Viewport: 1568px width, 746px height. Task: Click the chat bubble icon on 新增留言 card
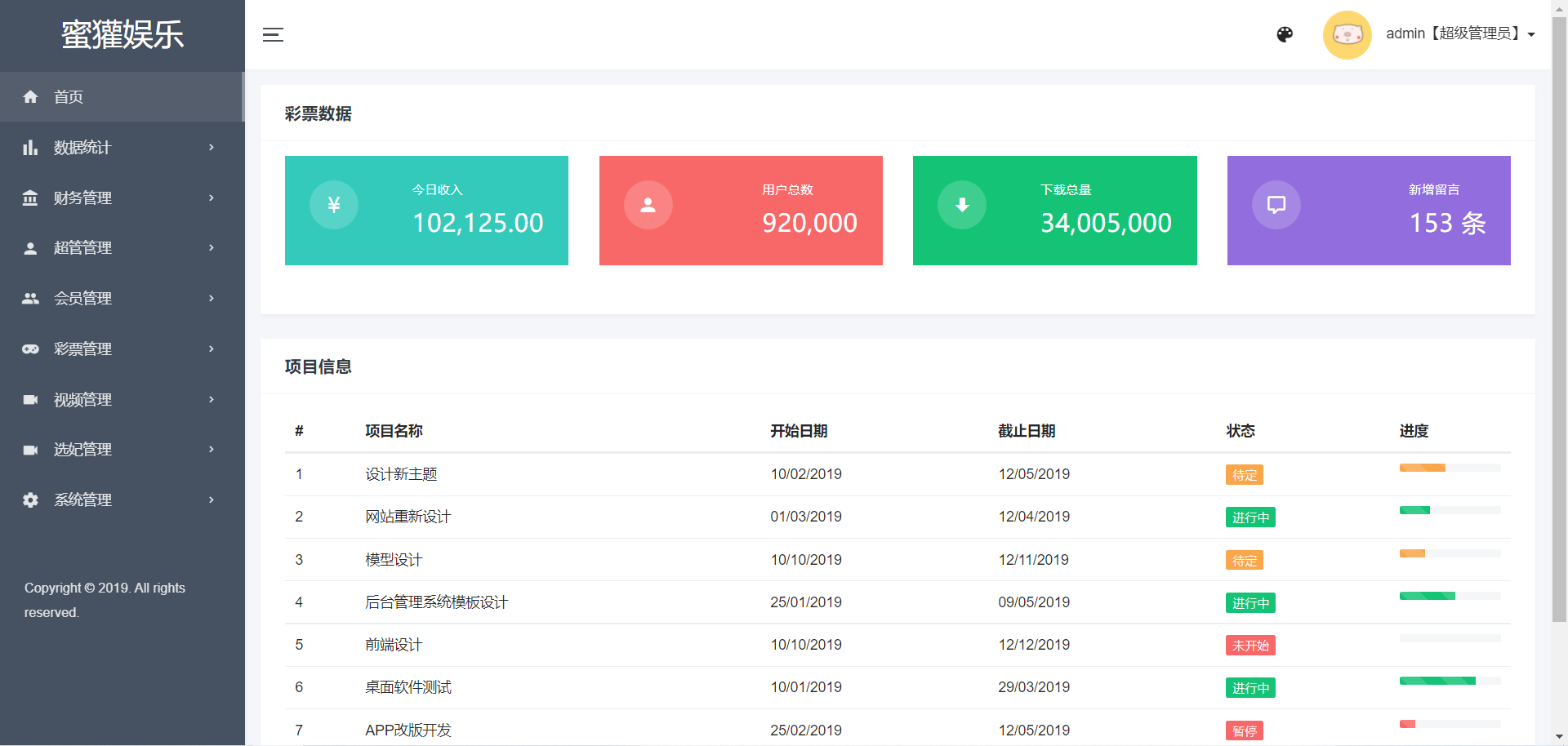pyautogui.click(x=1276, y=205)
